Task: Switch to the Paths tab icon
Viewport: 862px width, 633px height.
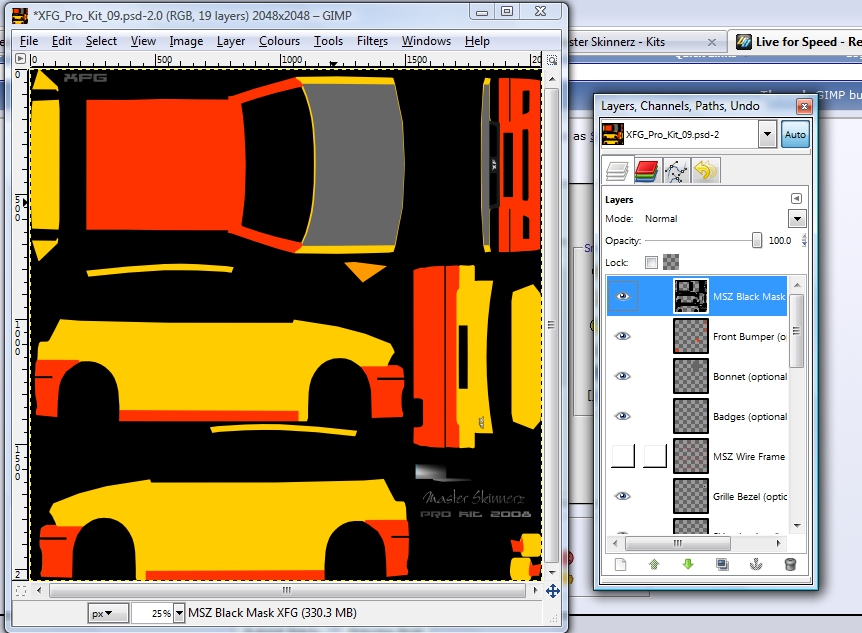Action: point(676,170)
